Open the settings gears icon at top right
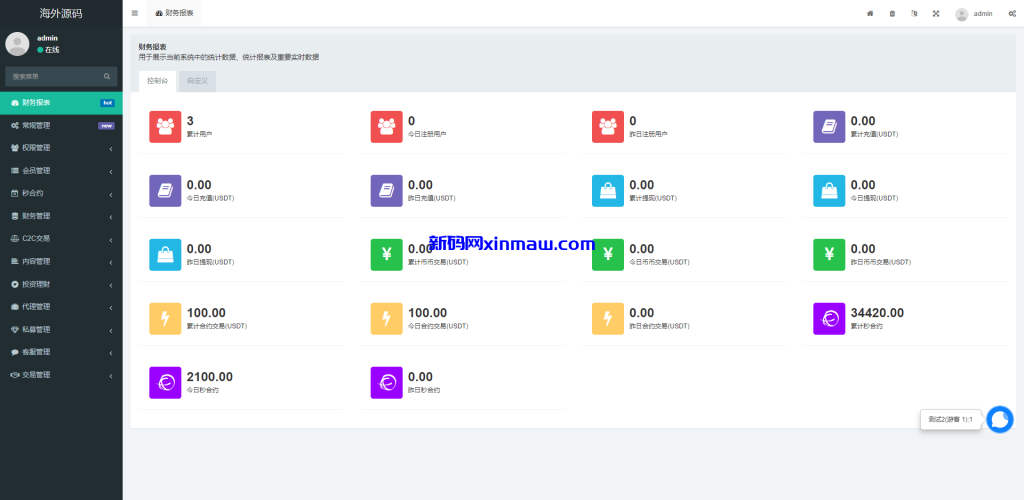 click(1012, 14)
